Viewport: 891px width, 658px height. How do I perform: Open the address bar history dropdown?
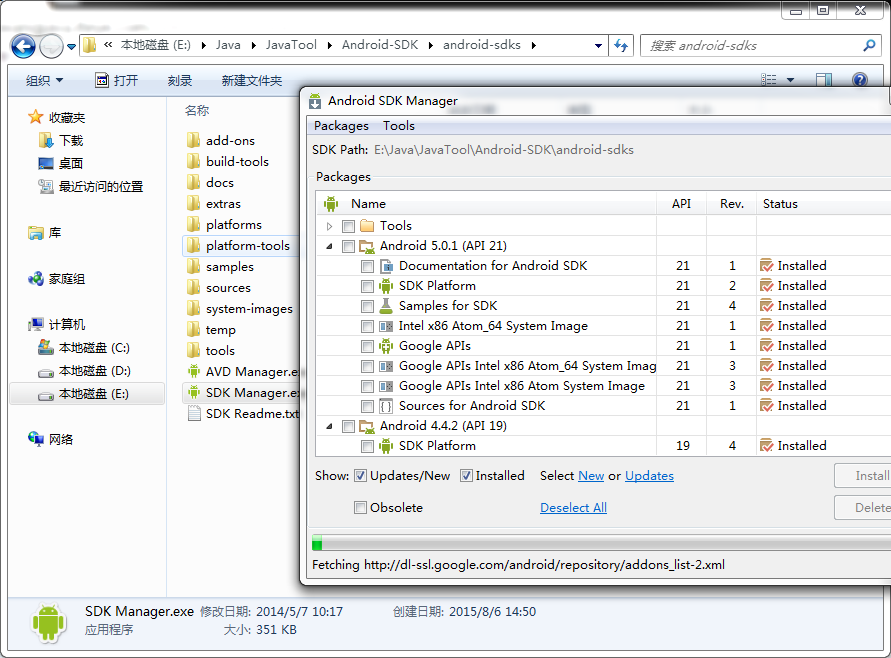point(598,45)
